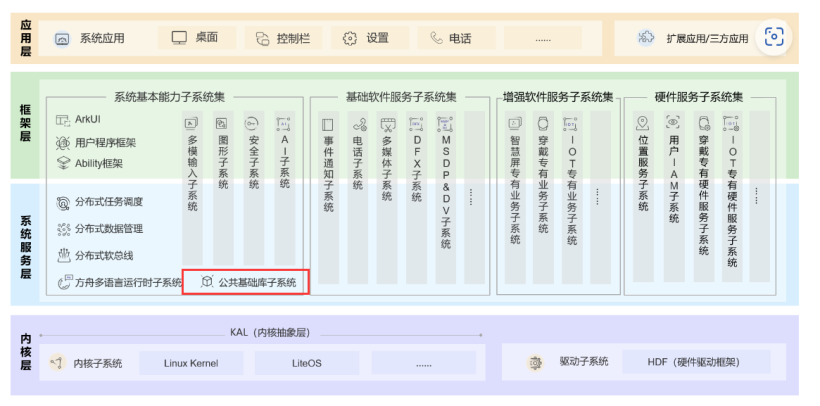
Task: Click the LiteOS box
Action: 307,363
